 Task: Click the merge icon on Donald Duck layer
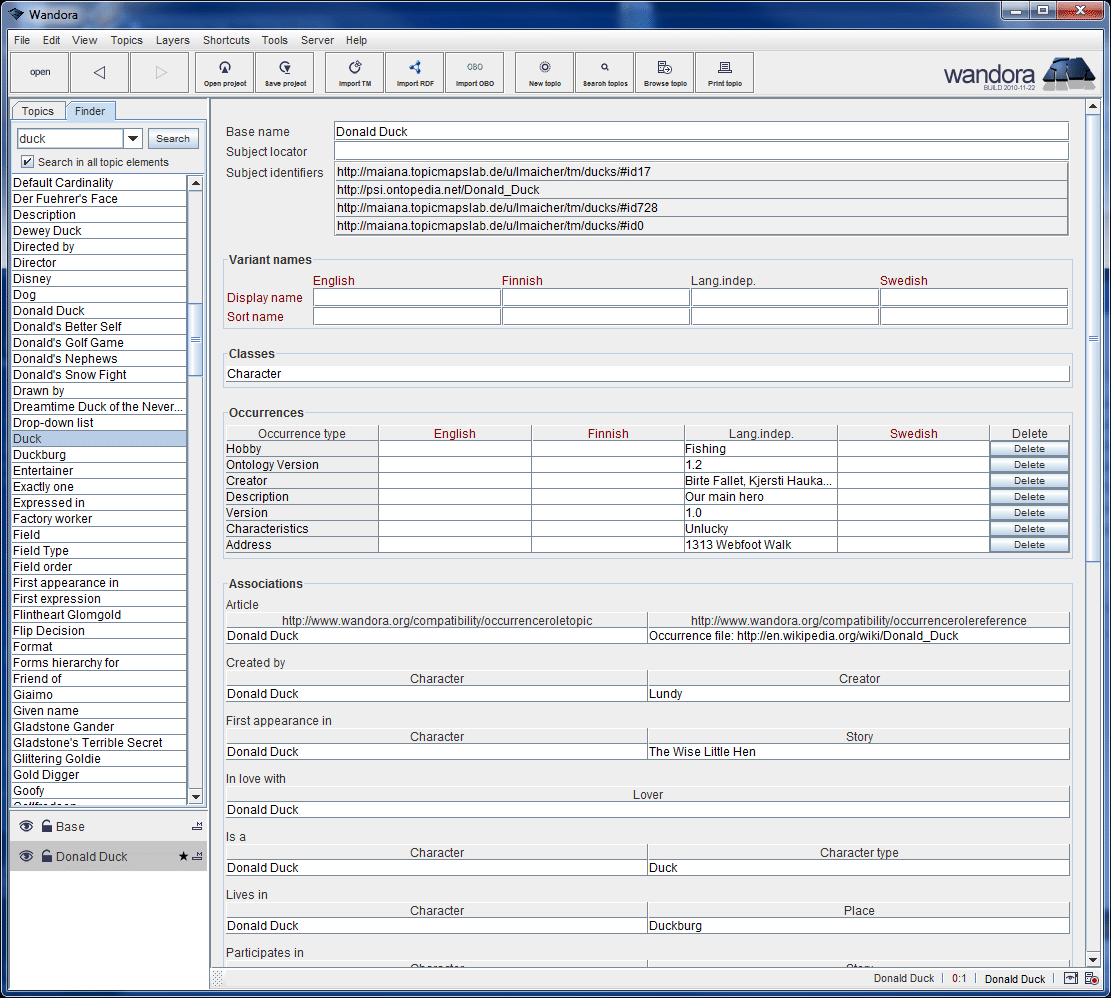[x=197, y=856]
